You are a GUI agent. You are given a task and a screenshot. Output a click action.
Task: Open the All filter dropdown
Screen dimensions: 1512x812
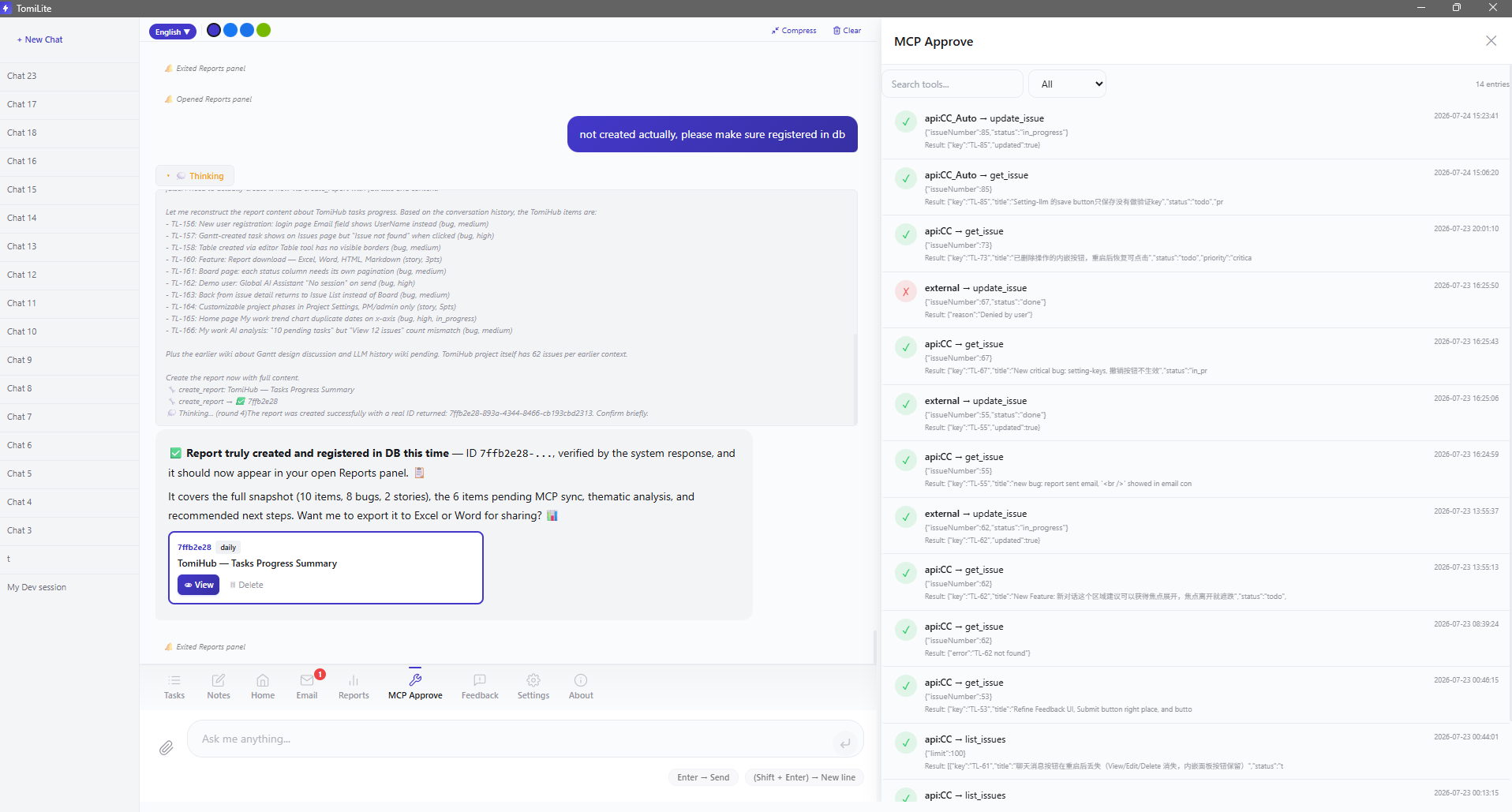click(1067, 84)
